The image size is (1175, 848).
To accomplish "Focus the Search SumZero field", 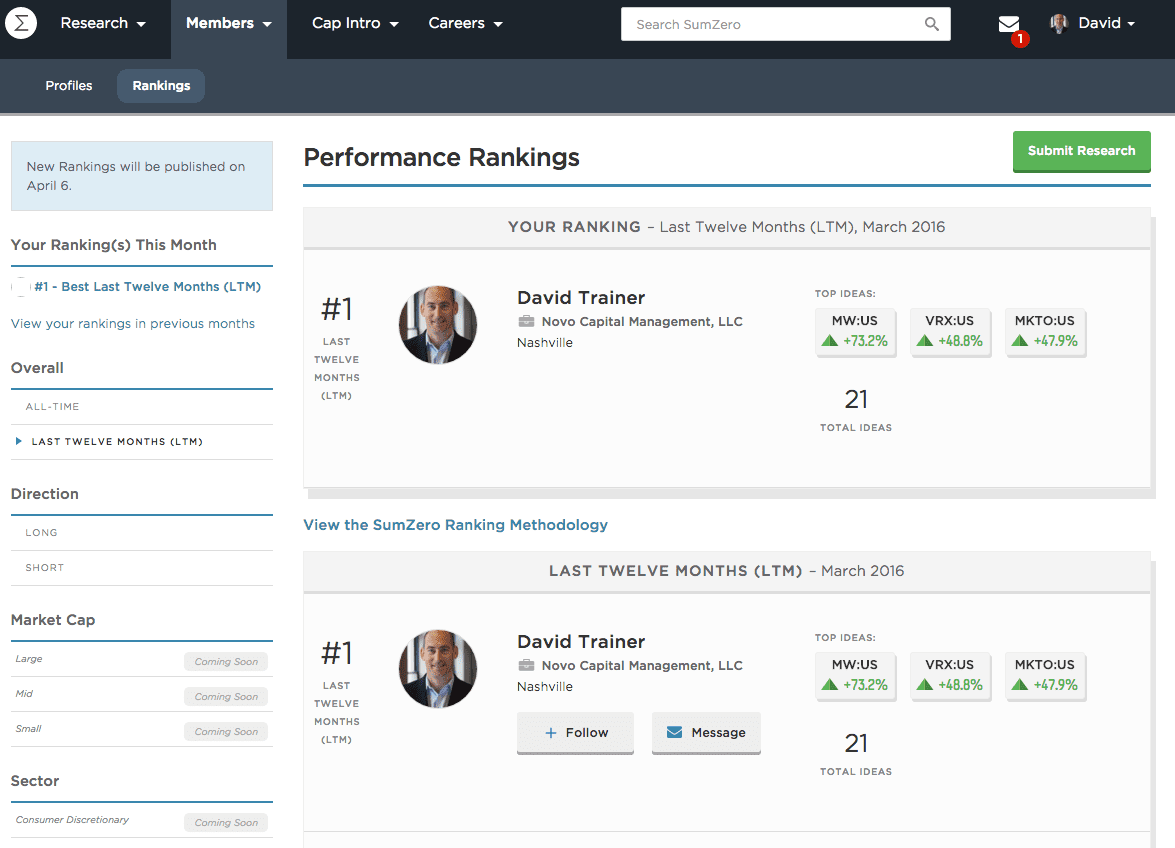I will point(786,24).
